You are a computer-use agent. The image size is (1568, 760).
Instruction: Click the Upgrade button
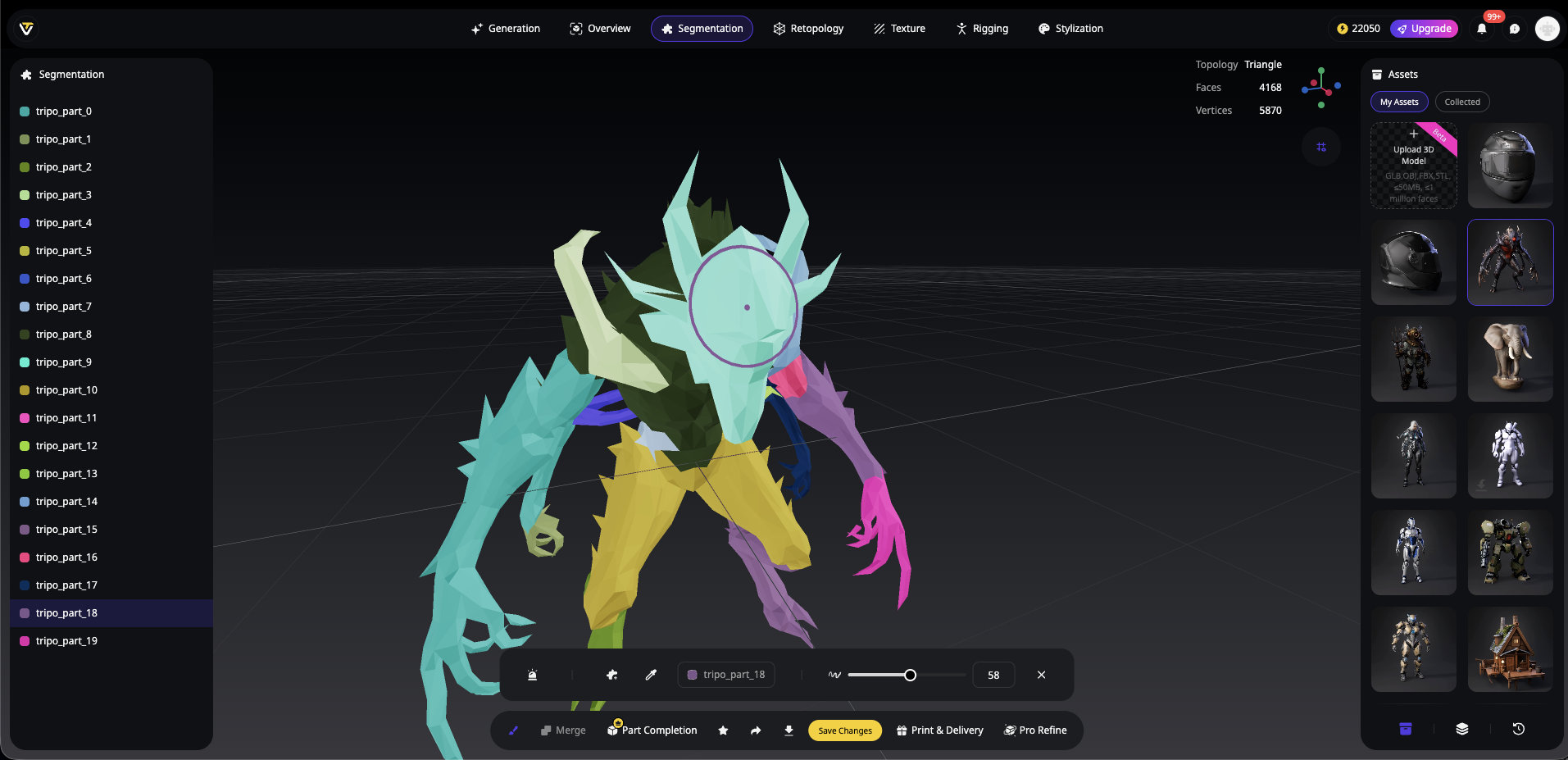(1424, 29)
